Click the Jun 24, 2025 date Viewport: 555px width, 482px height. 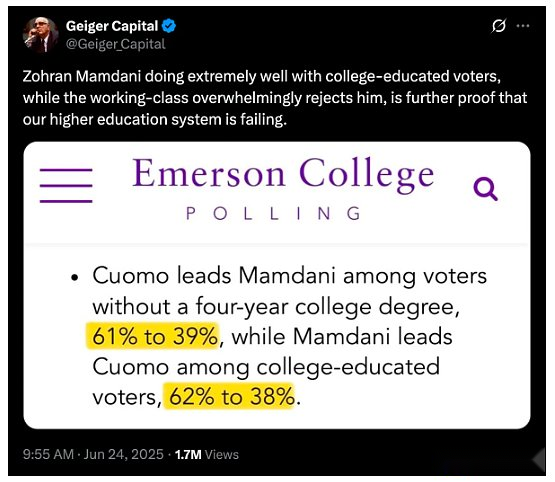click(124, 454)
